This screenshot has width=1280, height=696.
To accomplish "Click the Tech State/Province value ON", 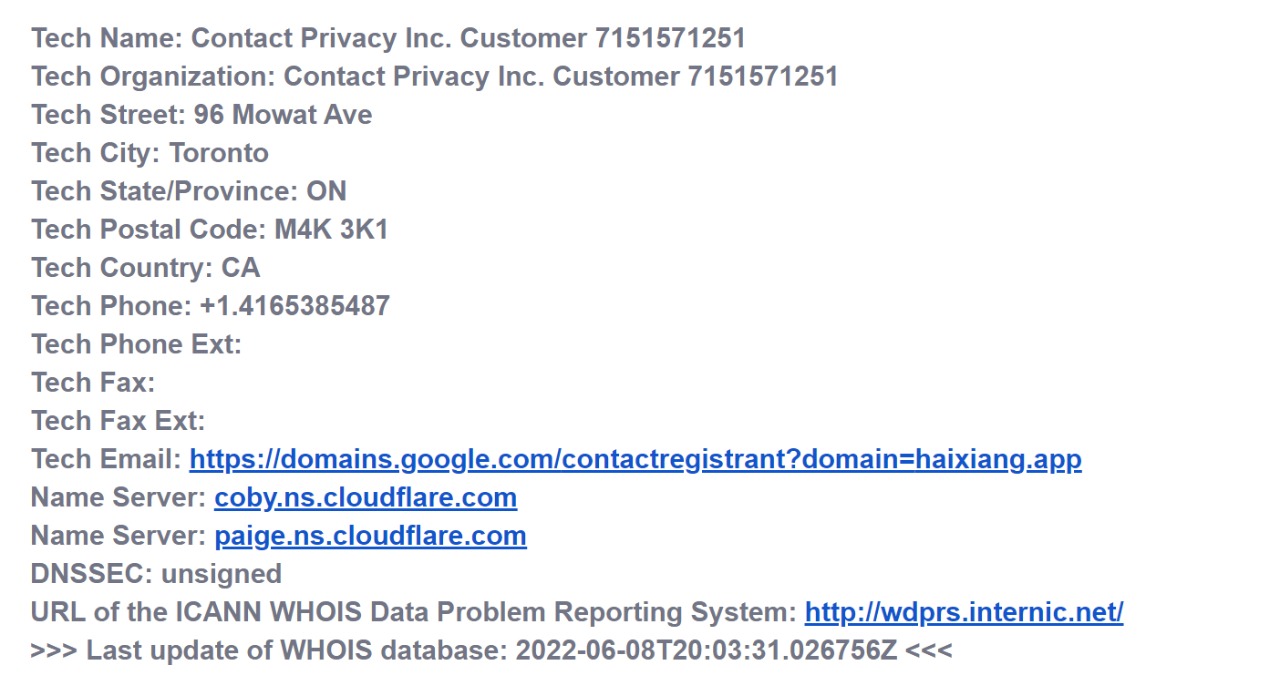I will [326, 191].
